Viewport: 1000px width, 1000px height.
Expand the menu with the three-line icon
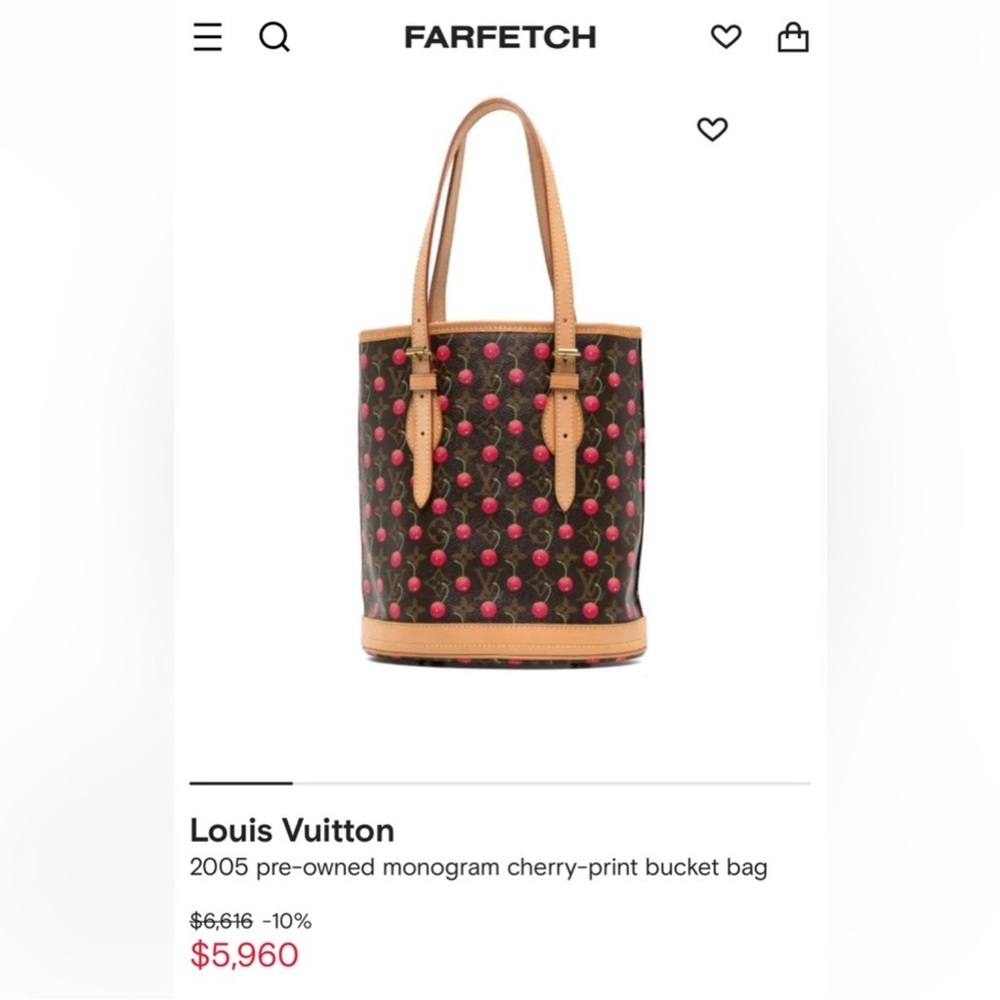[x=207, y=37]
